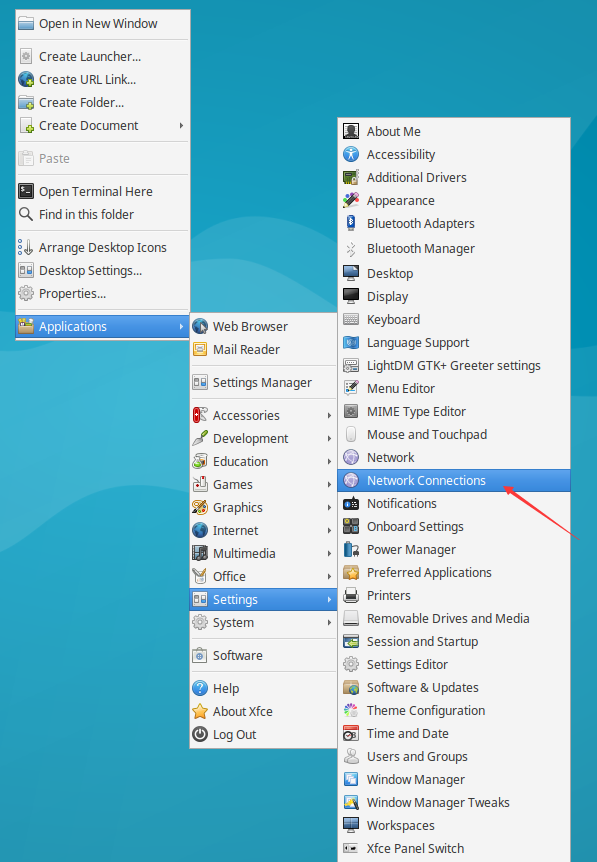The width and height of the screenshot is (597, 862).
Task: Click the Web Browser globe icon
Action: coord(200,327)
